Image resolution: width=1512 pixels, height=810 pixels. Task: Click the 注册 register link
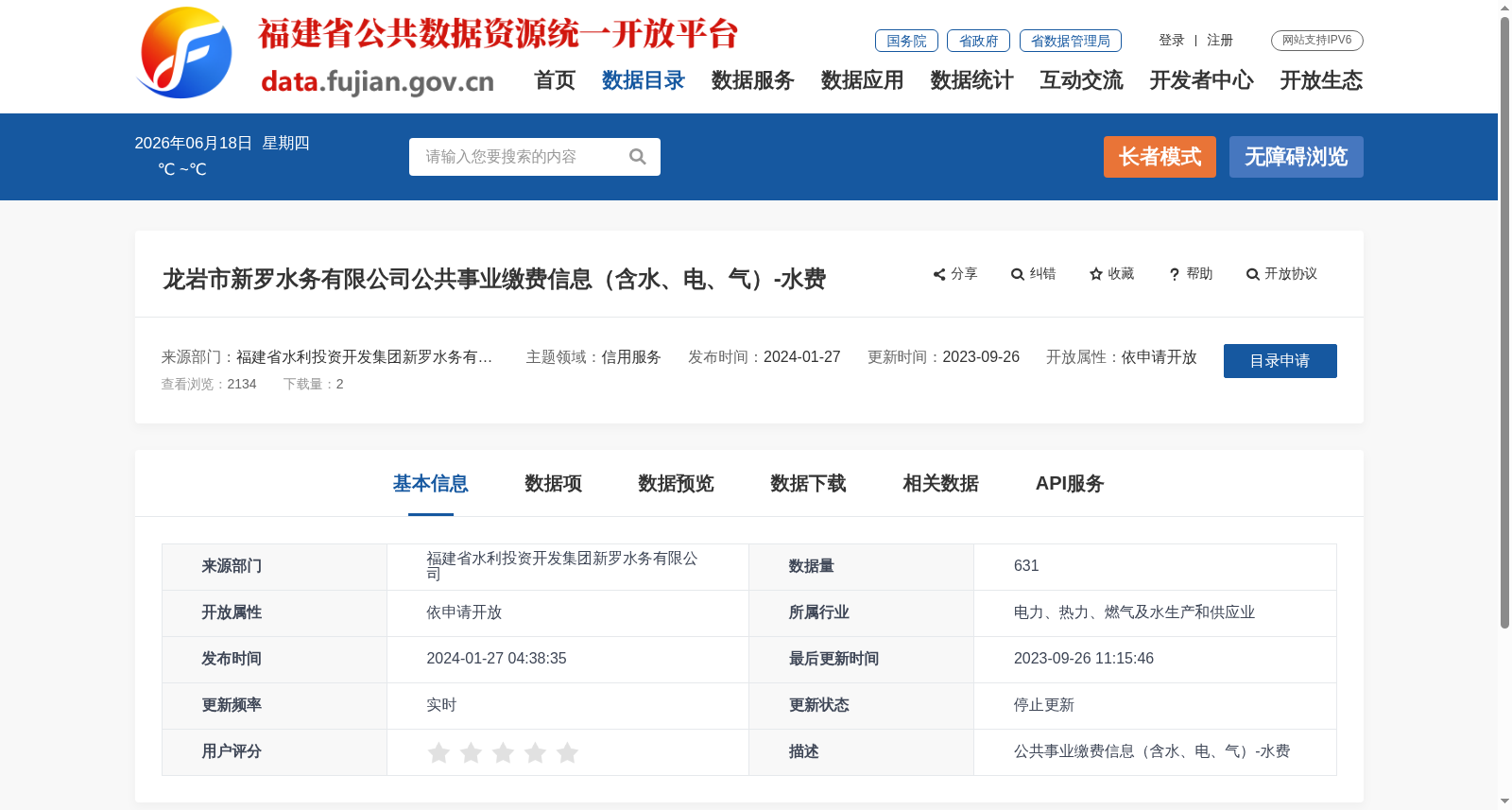coord(1220,40)
